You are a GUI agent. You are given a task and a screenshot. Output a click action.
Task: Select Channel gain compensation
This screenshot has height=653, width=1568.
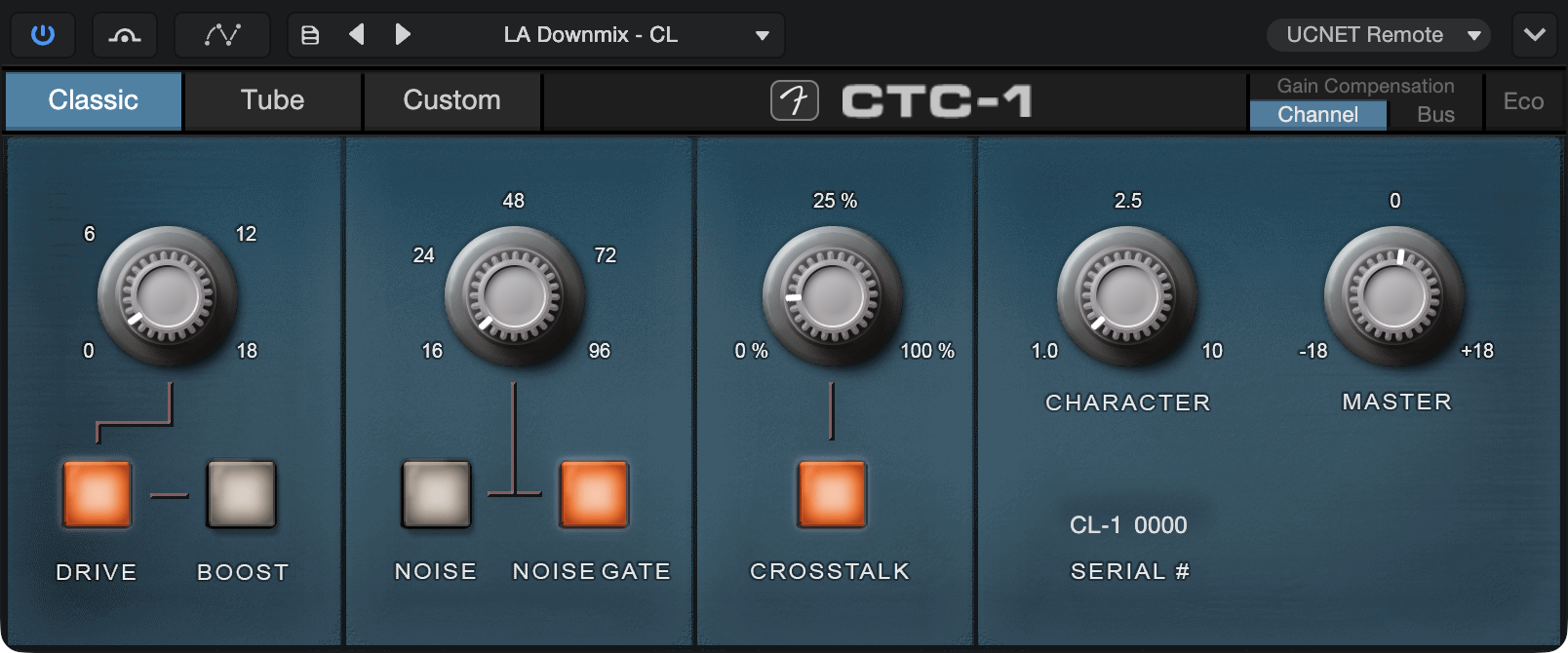(1318, 114)
